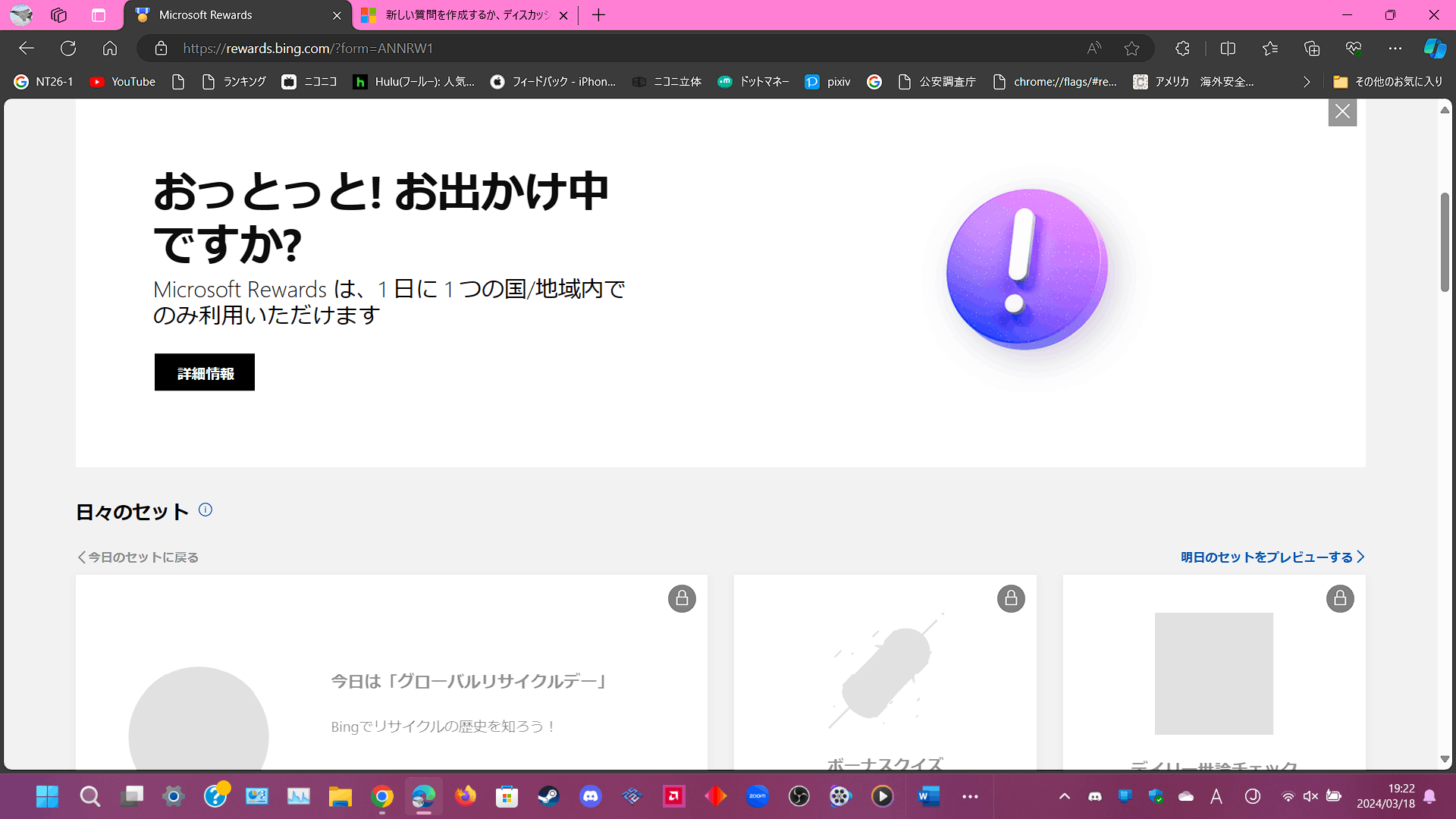This screenshot has height=819, width=1456.
Task: Launch Copilot sidebar
Action: coord(1435,49)
